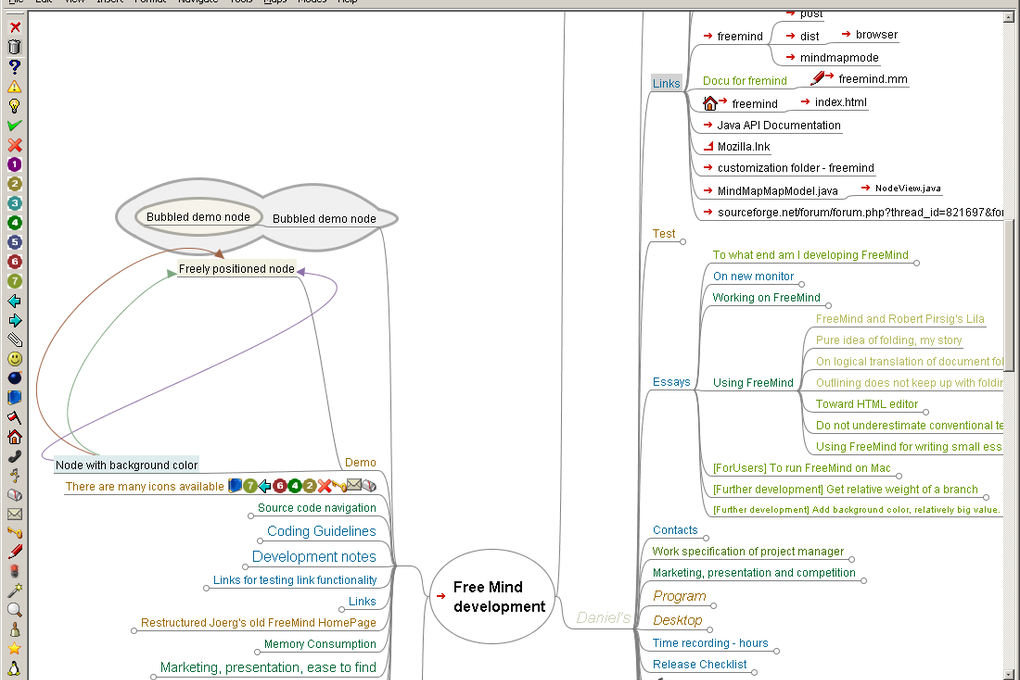
Task: Select the inner oval 'Bubbled demo node'
Action: (198, 217)
